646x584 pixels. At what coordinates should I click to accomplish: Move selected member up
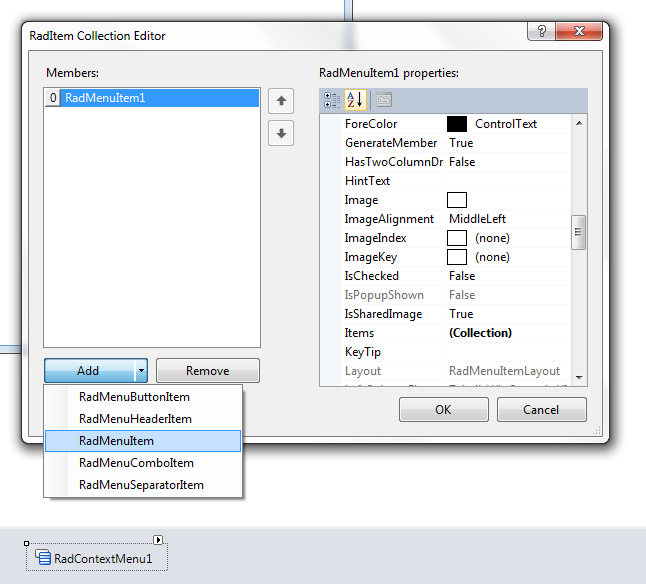(281, 101)
